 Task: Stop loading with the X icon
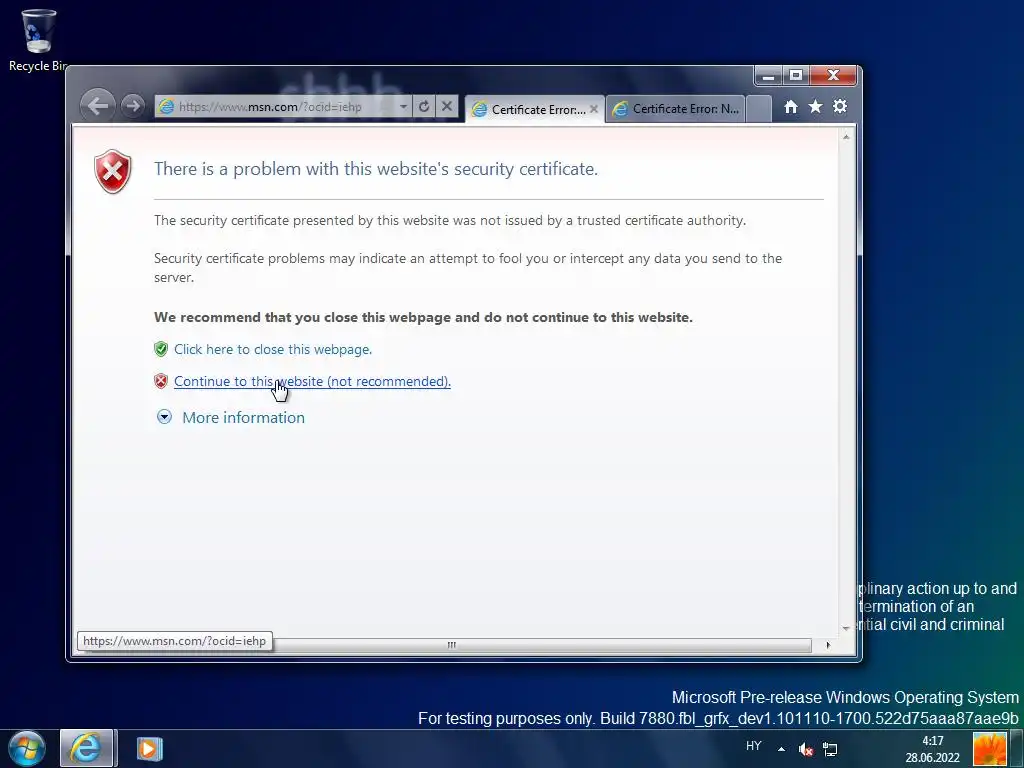coord(447,106)
